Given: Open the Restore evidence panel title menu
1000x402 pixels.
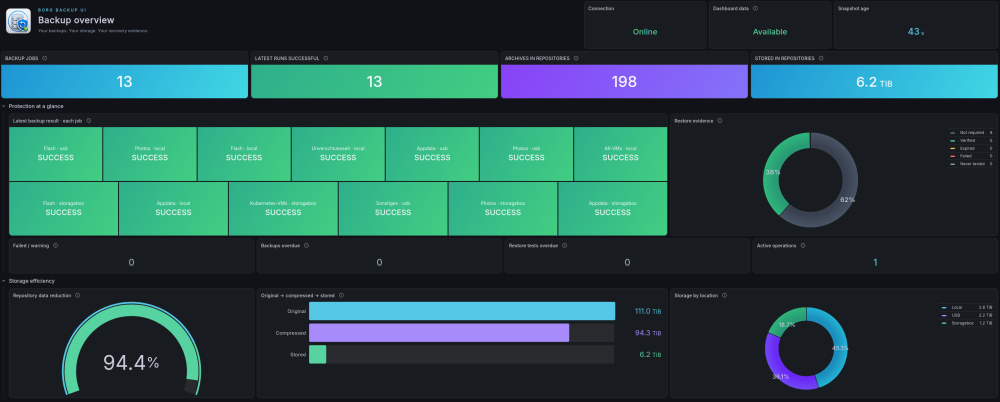Looking at the screenshot, I should (x=694, y=121).
